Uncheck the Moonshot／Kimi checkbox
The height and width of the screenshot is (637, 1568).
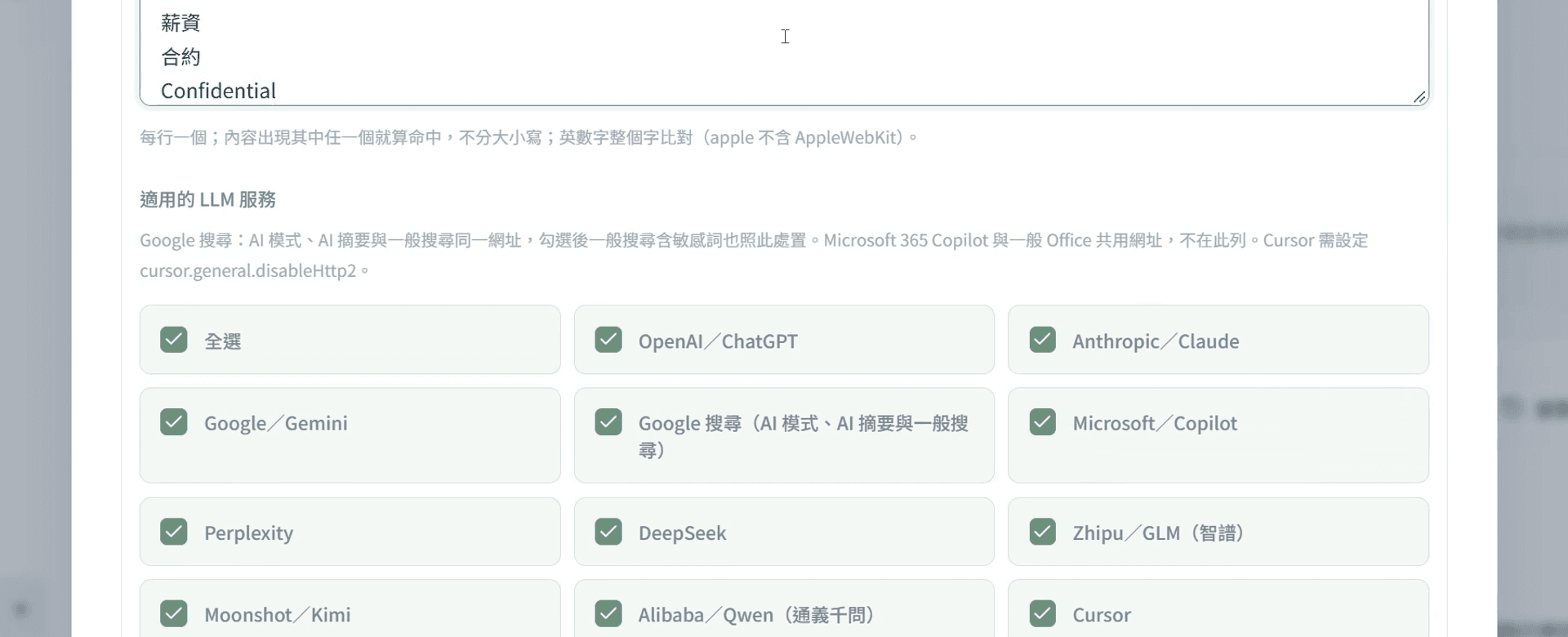point(174,613)
